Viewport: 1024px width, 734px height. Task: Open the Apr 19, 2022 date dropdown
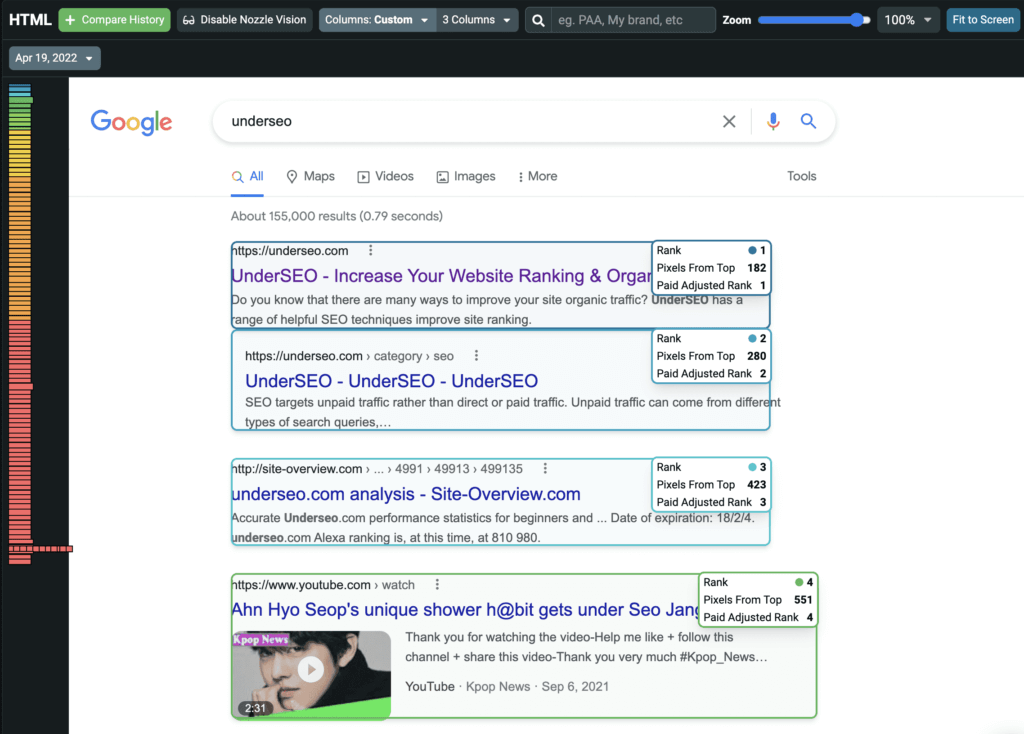54,58
